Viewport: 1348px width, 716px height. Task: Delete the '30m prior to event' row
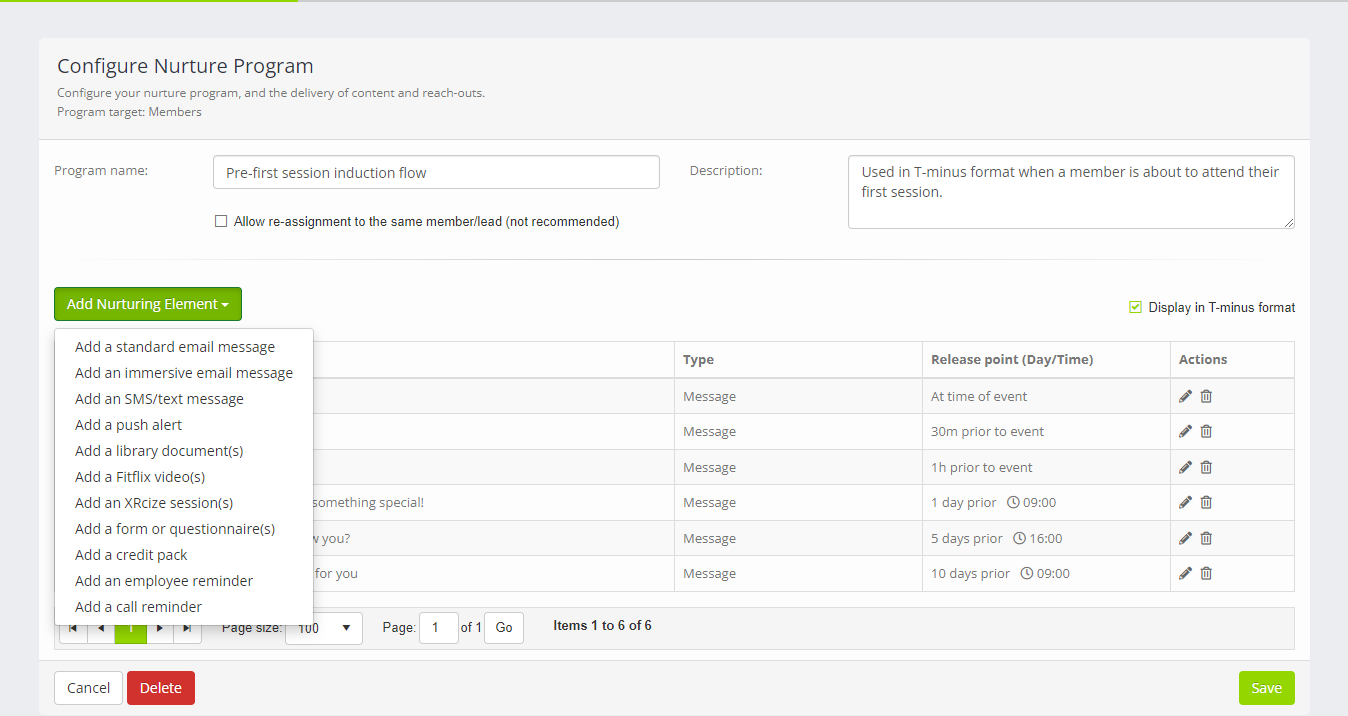1206,431
